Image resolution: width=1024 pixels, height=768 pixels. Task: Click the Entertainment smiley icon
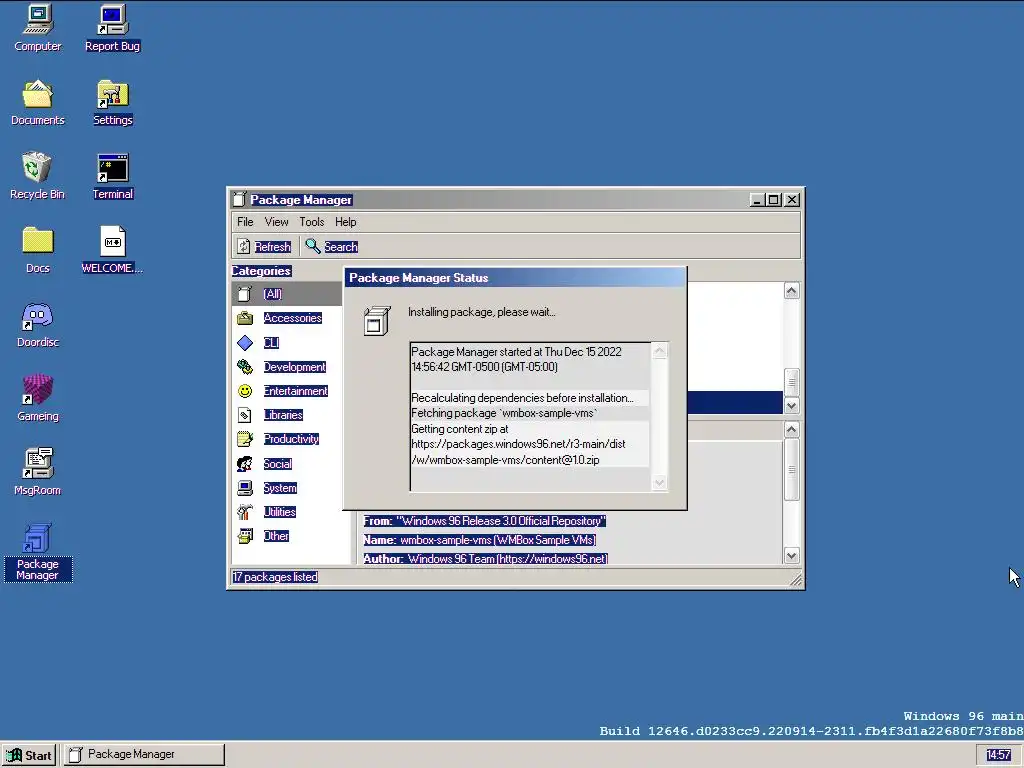pyautogui.click(x=245, y=391)
